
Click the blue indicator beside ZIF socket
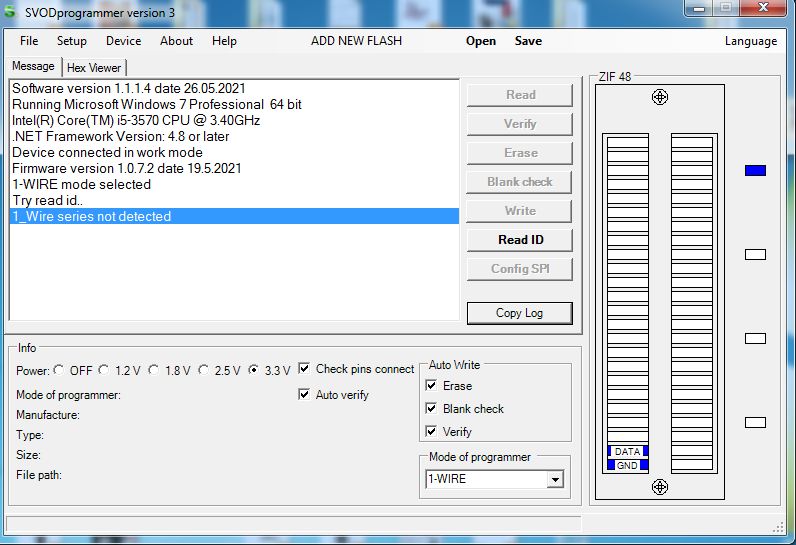coord(755,171)
